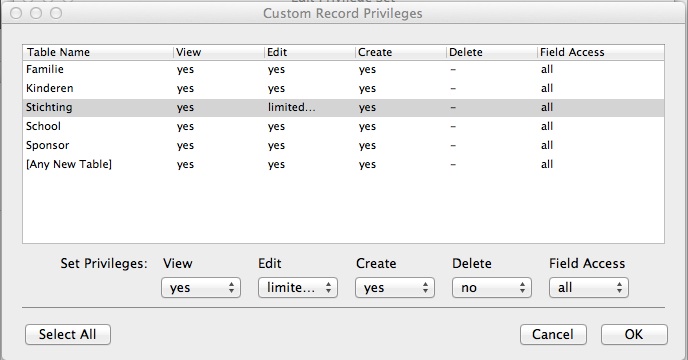Click [Any New Table] Edit value yes
This screenshot has height=360, width=688.
[276, 165]
